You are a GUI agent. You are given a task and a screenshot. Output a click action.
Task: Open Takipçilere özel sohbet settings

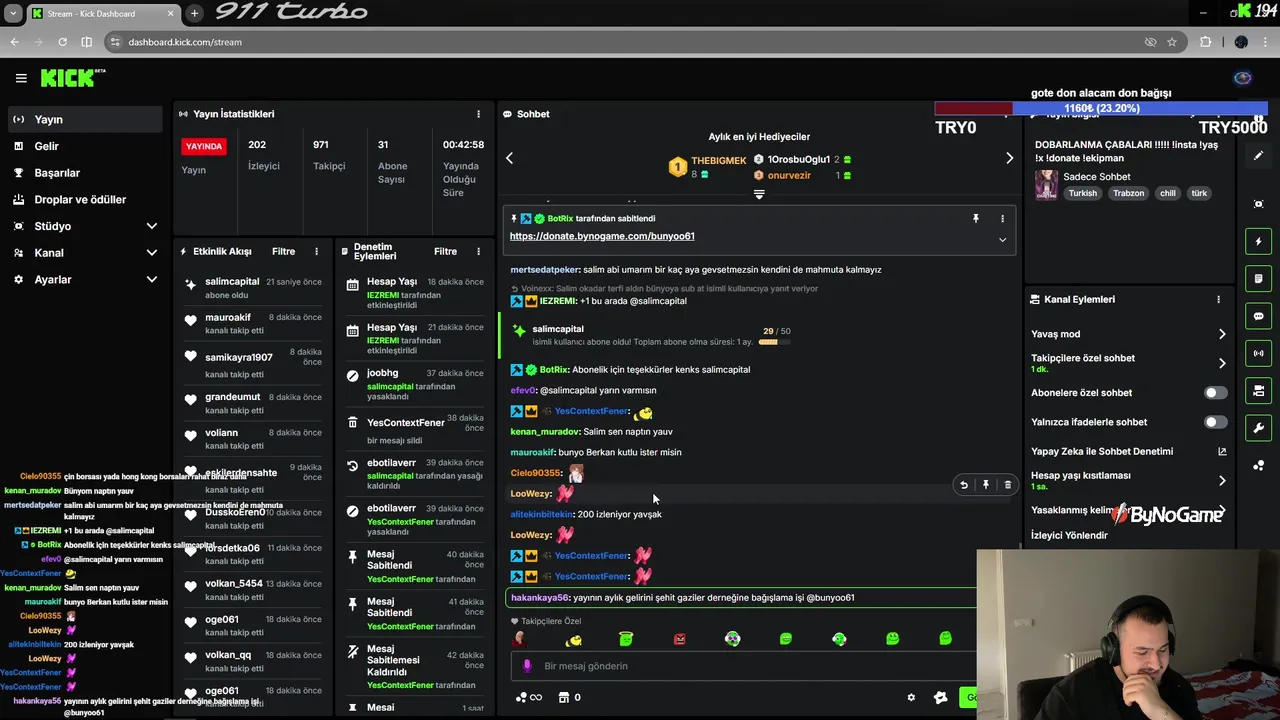1129,363
